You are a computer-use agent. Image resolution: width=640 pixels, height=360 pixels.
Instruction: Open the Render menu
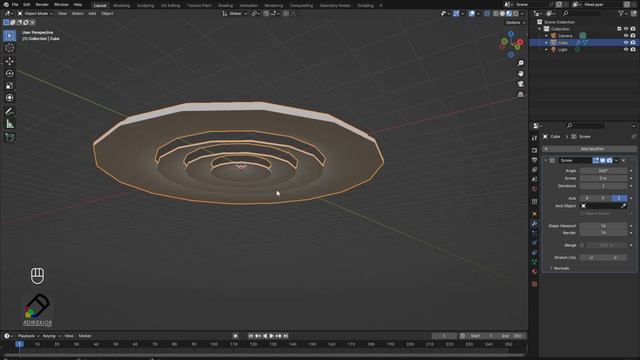pyautogui.click(x=42, y=4)
